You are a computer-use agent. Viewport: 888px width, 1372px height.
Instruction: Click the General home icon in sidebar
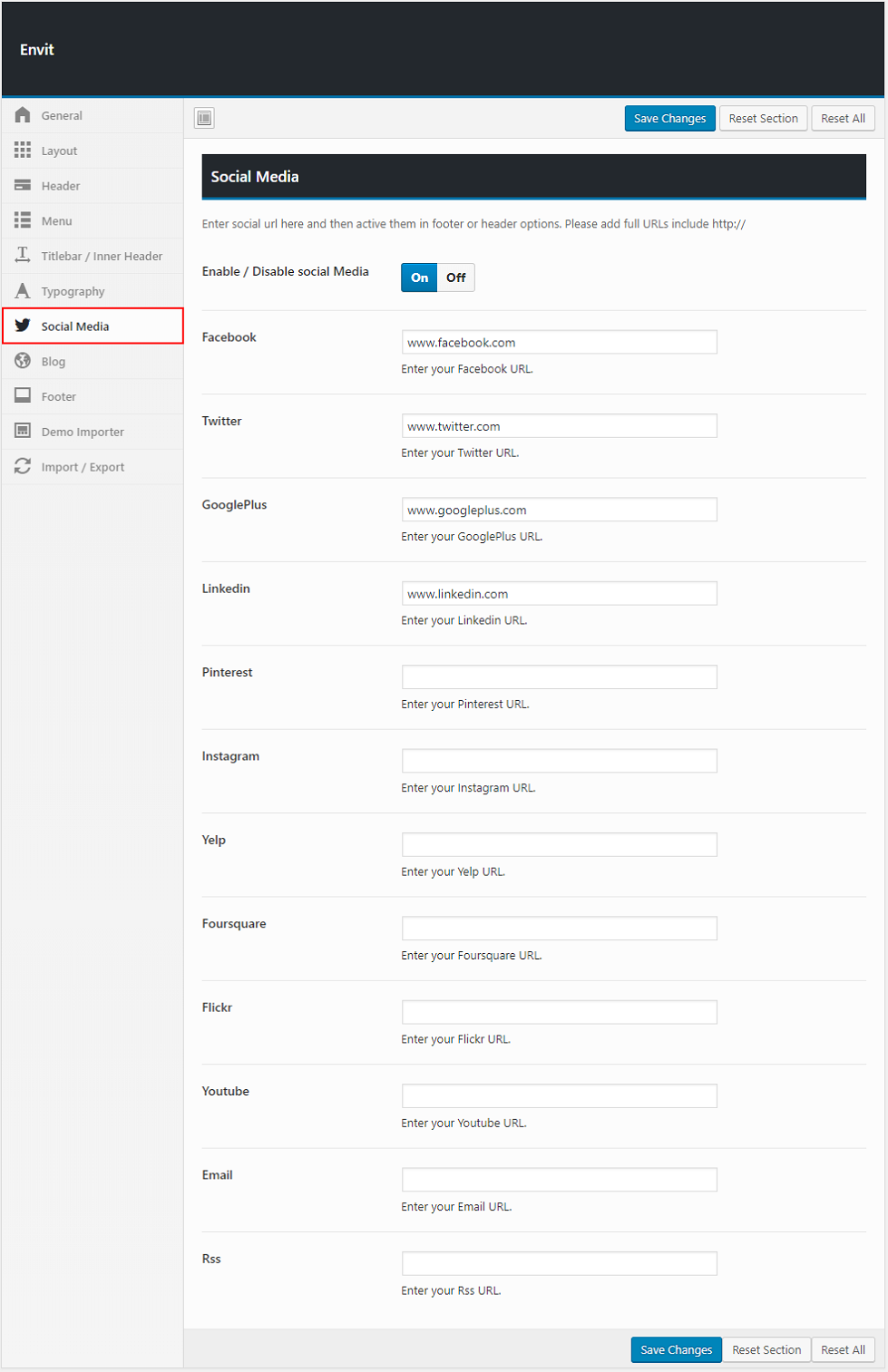pos(23,115)
